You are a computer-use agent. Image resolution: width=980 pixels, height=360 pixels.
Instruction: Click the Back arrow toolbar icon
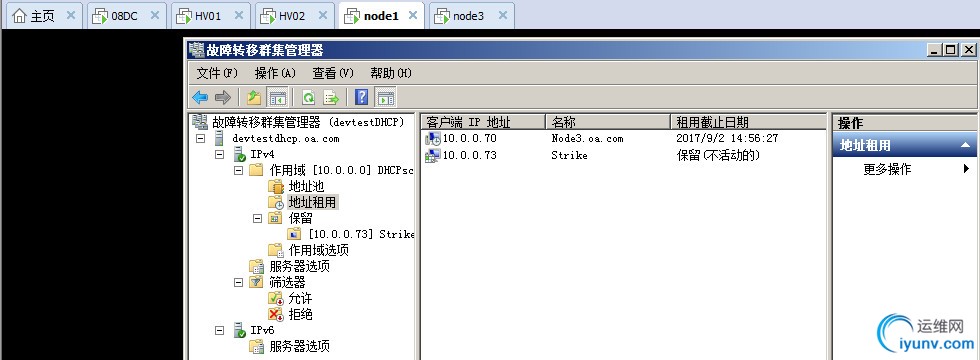[200, 98]
